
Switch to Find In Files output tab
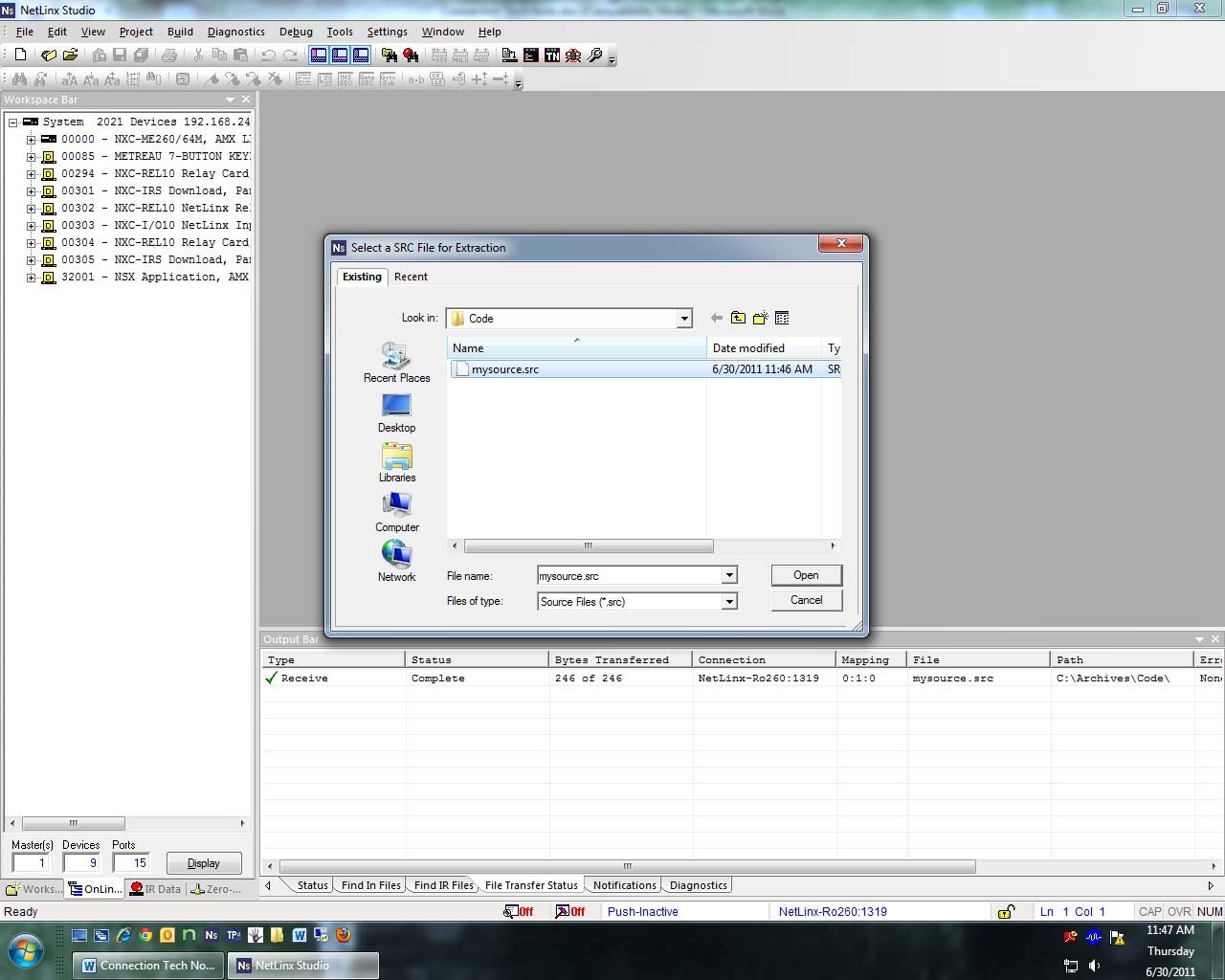[370, 885]
